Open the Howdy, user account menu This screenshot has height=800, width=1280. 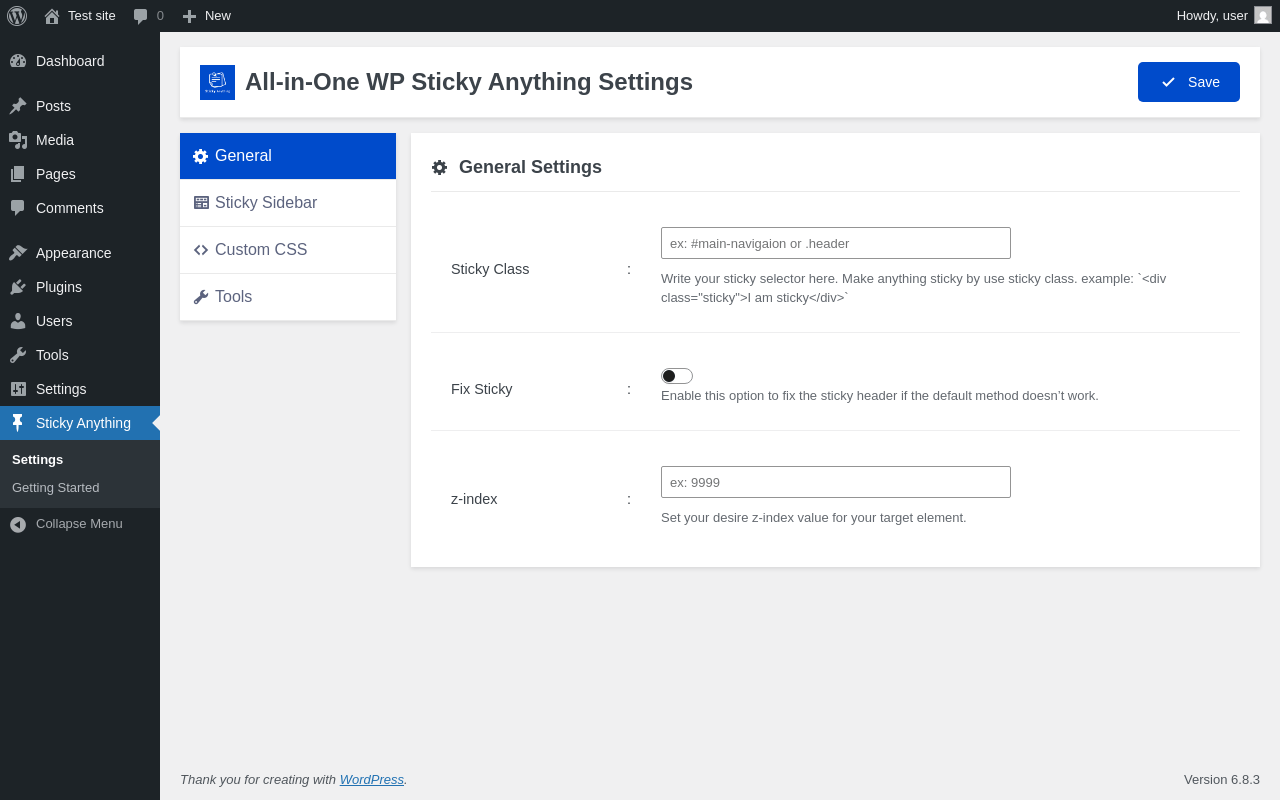click(1212, 16)
